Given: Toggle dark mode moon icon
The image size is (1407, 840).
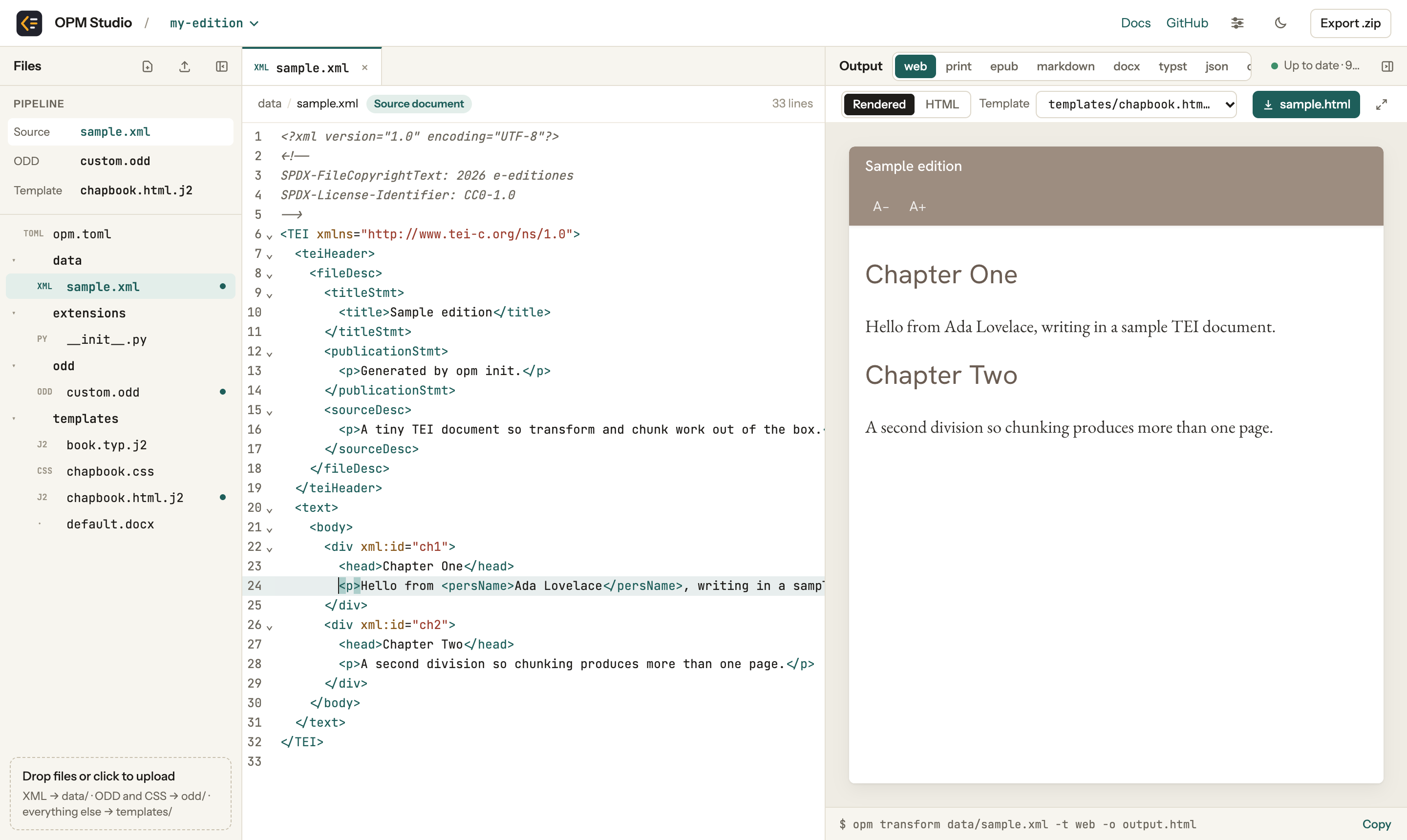Looking at the screenshot, I should pyautogui.click(x=1280, y=23).
